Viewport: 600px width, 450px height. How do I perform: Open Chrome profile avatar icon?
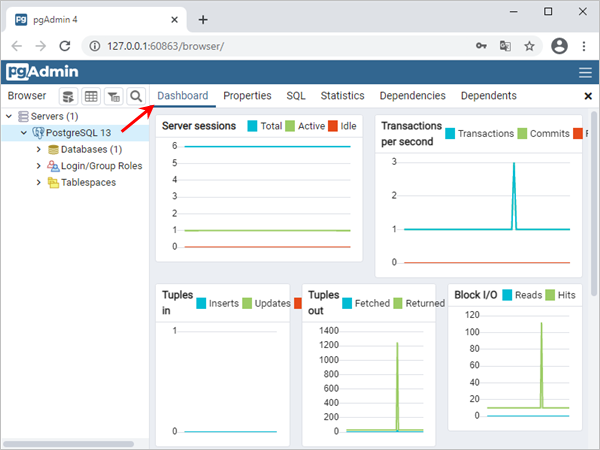pos(559,46)
